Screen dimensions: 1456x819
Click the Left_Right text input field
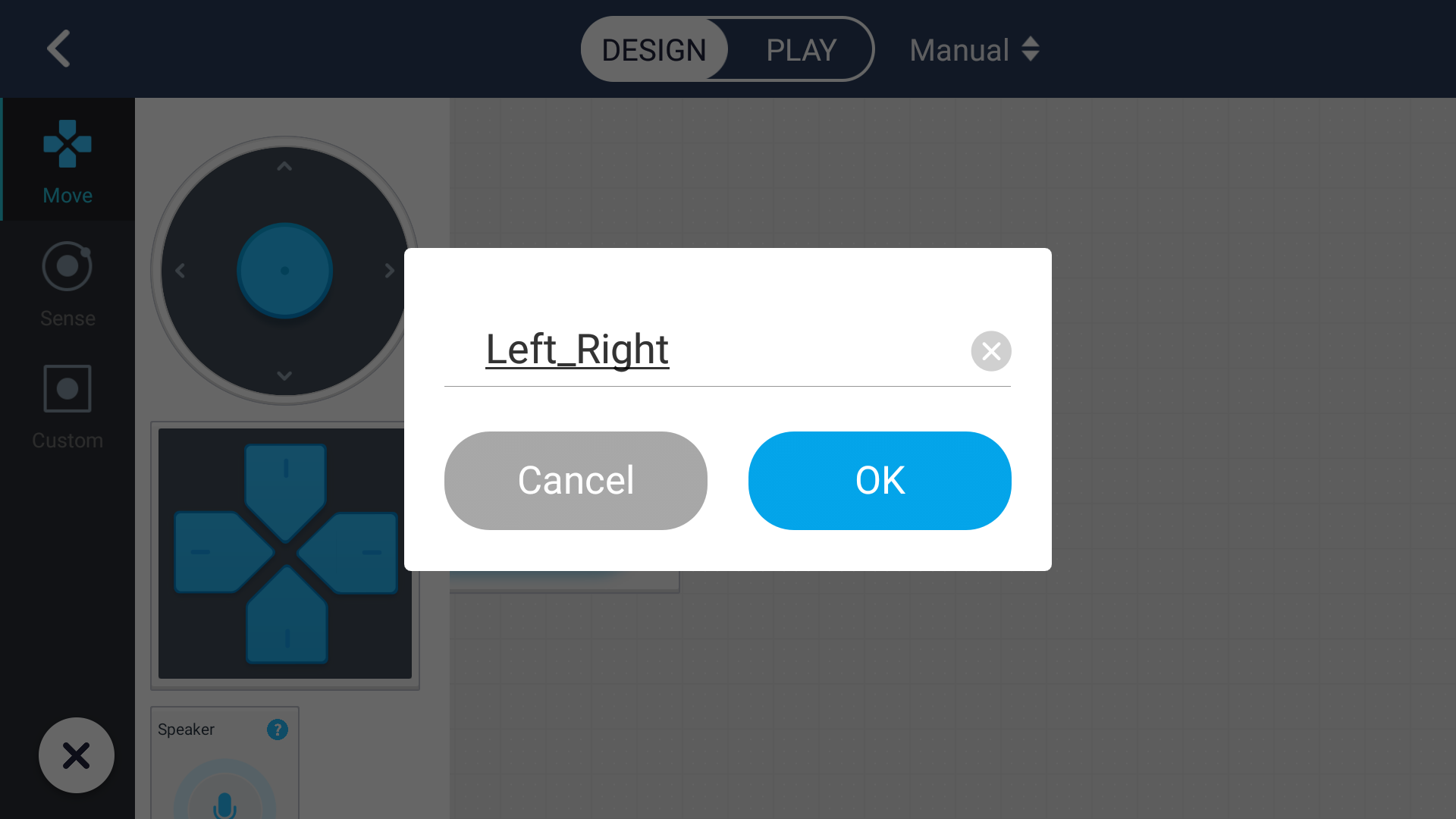point(705,350)
